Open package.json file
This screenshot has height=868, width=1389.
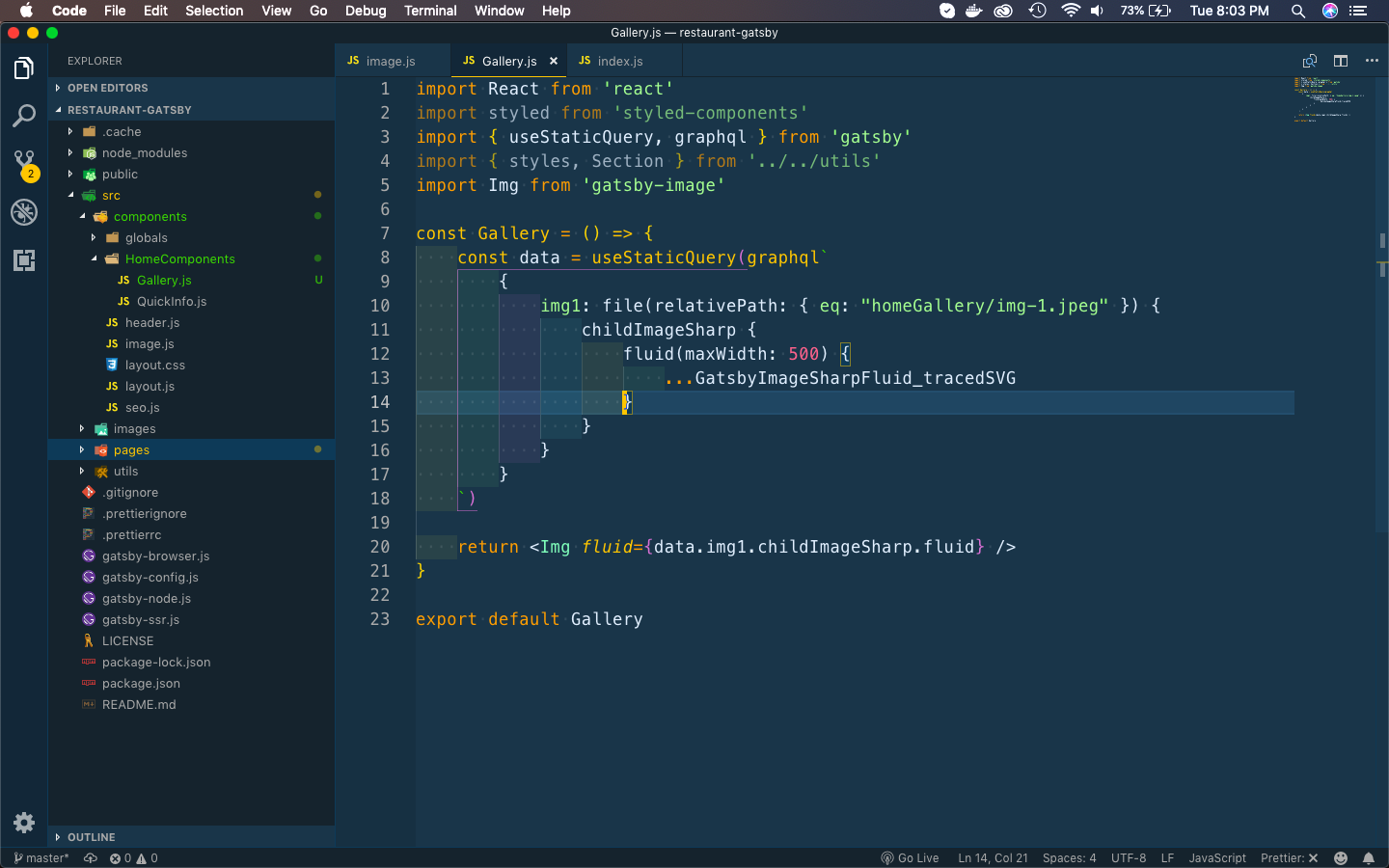(191, 684)
